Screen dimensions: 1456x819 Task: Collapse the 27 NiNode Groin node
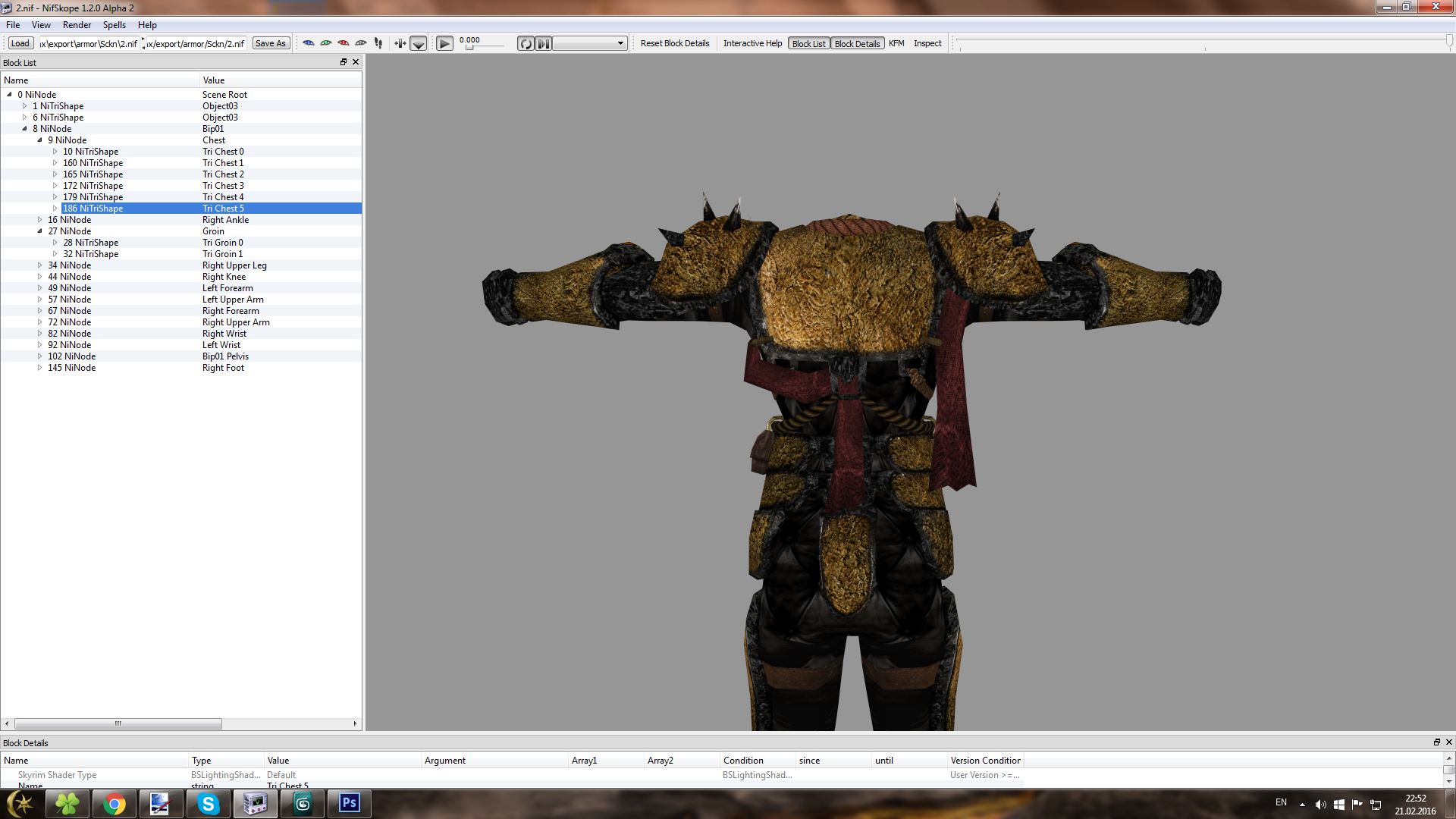point(39,231)
